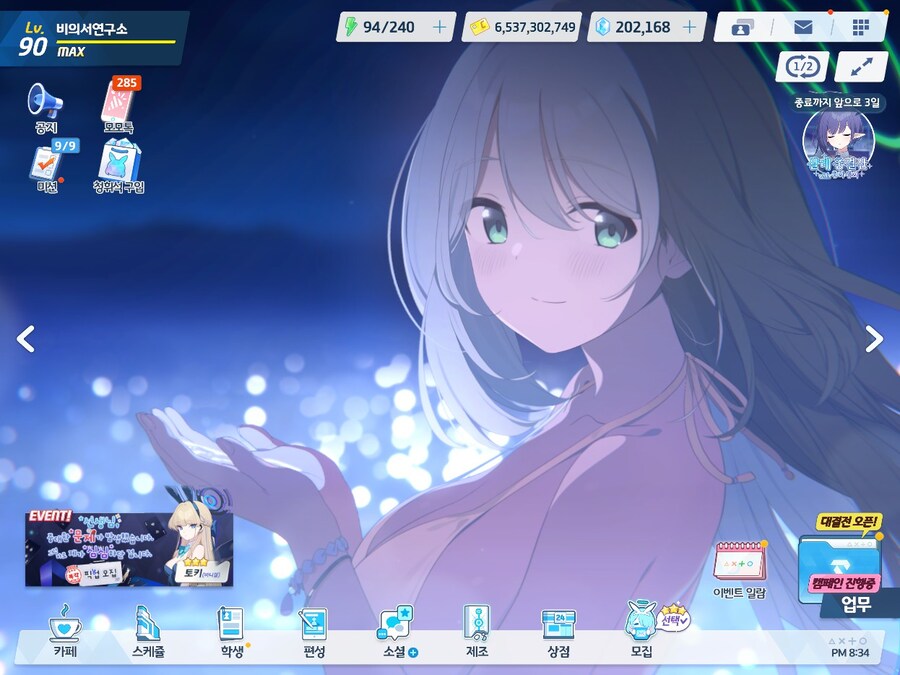Open MomoTalk with the 285 badge
Screen dimensions: 900x675
[x=119, y=106]
